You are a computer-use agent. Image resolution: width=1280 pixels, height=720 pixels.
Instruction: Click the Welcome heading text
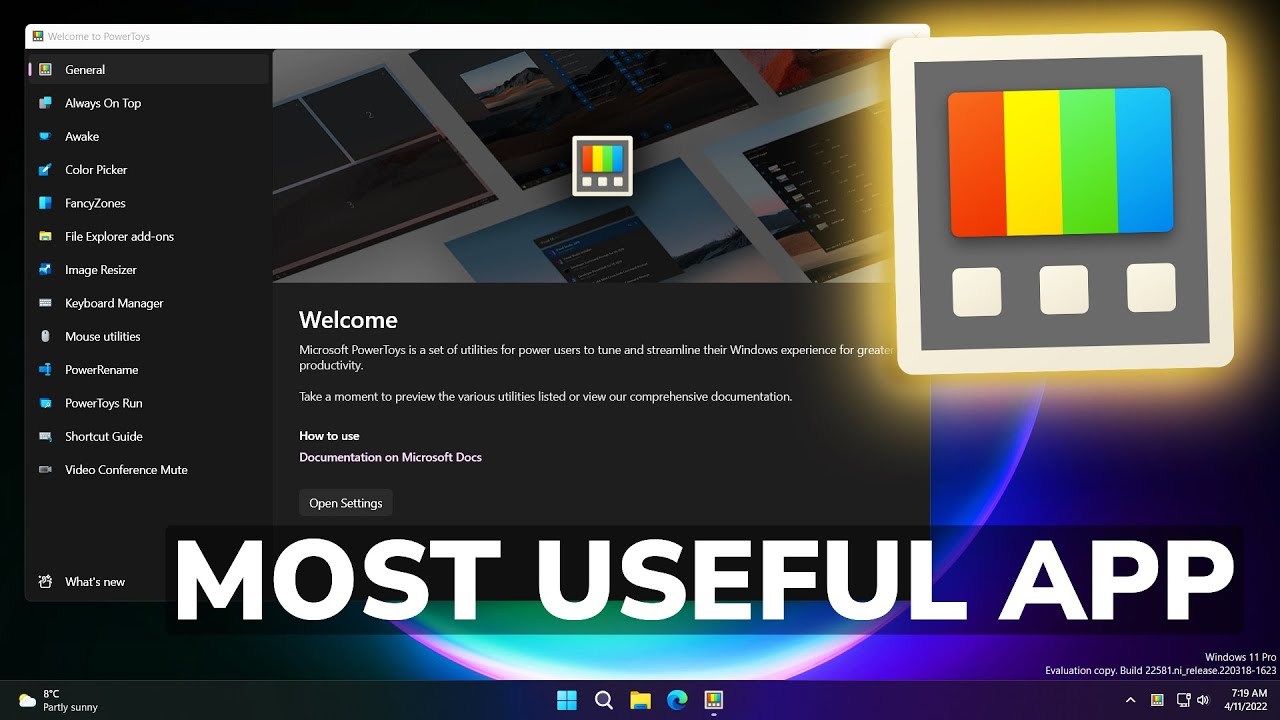coord(348,320)
